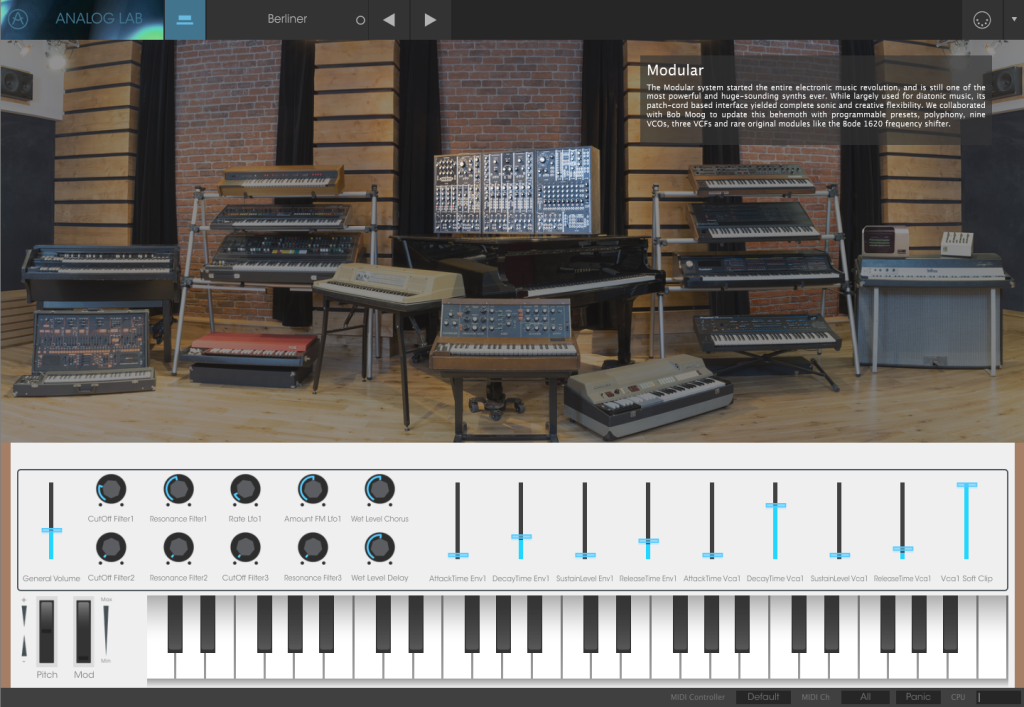Select the cream electric piano on legs
Viewport: 1024px width, 707px height.
coord(390,287)
